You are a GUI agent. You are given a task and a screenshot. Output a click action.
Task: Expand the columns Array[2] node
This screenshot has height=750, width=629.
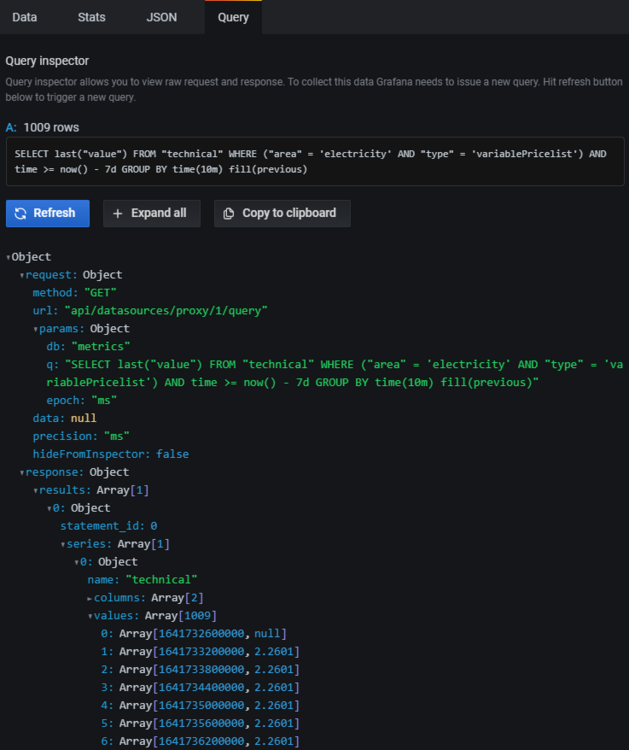89,598
